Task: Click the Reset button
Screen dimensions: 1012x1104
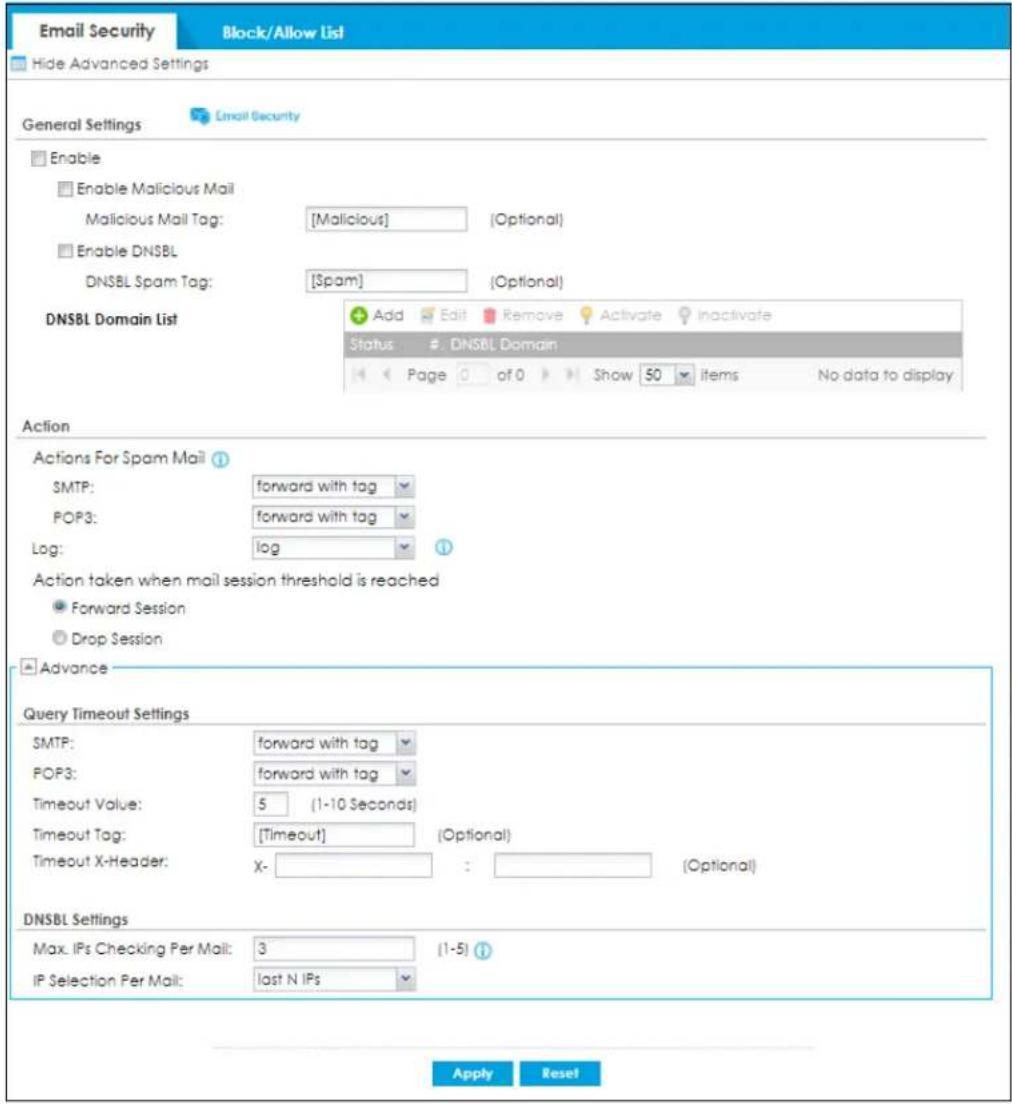Action: point(561,1074)
